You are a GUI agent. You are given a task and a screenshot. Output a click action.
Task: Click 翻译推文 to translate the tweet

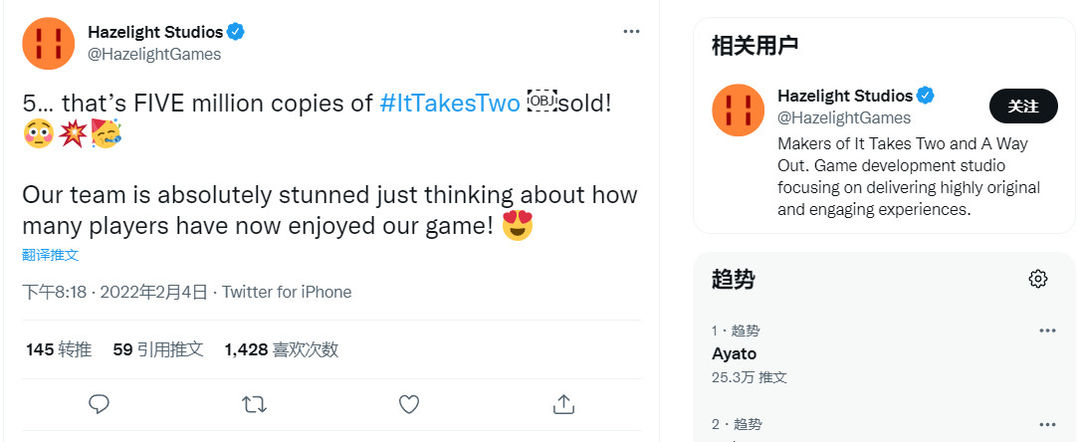tap(50, 255)
